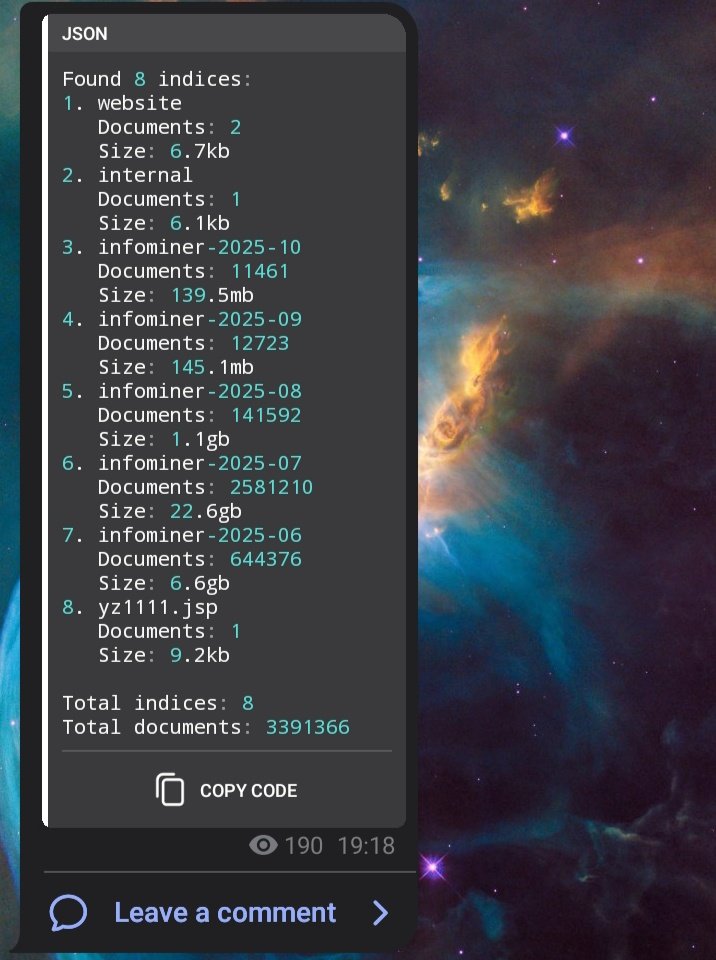
Task: Click the JSON code block header
Action: (227, 33)
